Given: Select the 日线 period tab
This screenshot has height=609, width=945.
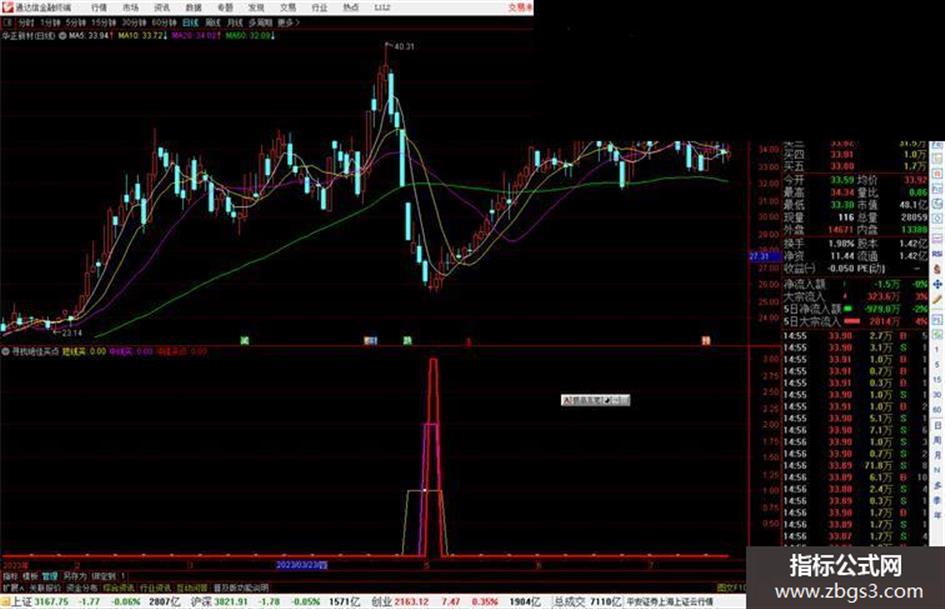Looking at the screenshot, I should coord(190,23).
